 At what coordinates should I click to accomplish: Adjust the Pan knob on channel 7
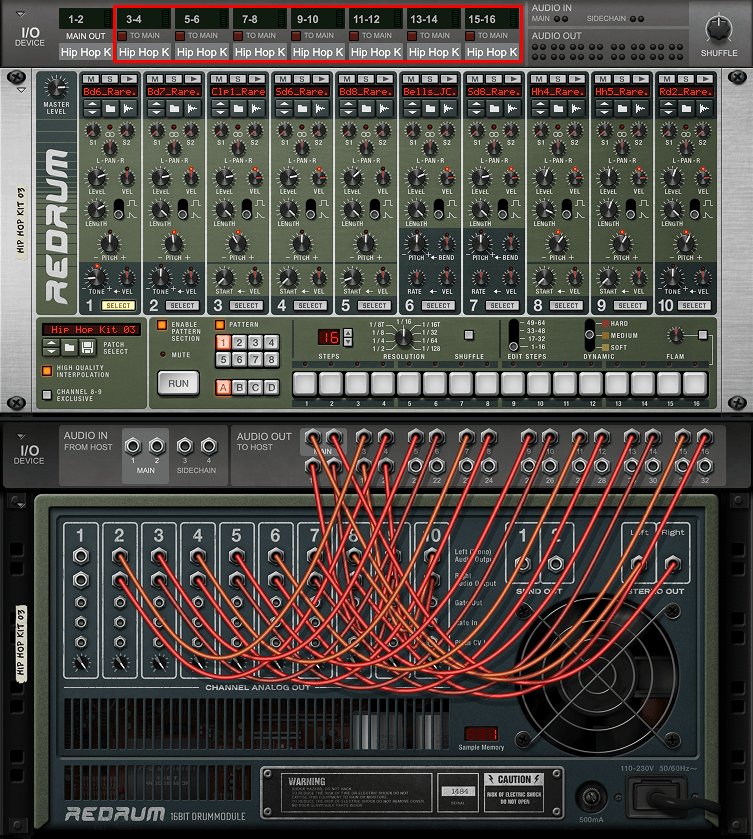coord(493,148)
